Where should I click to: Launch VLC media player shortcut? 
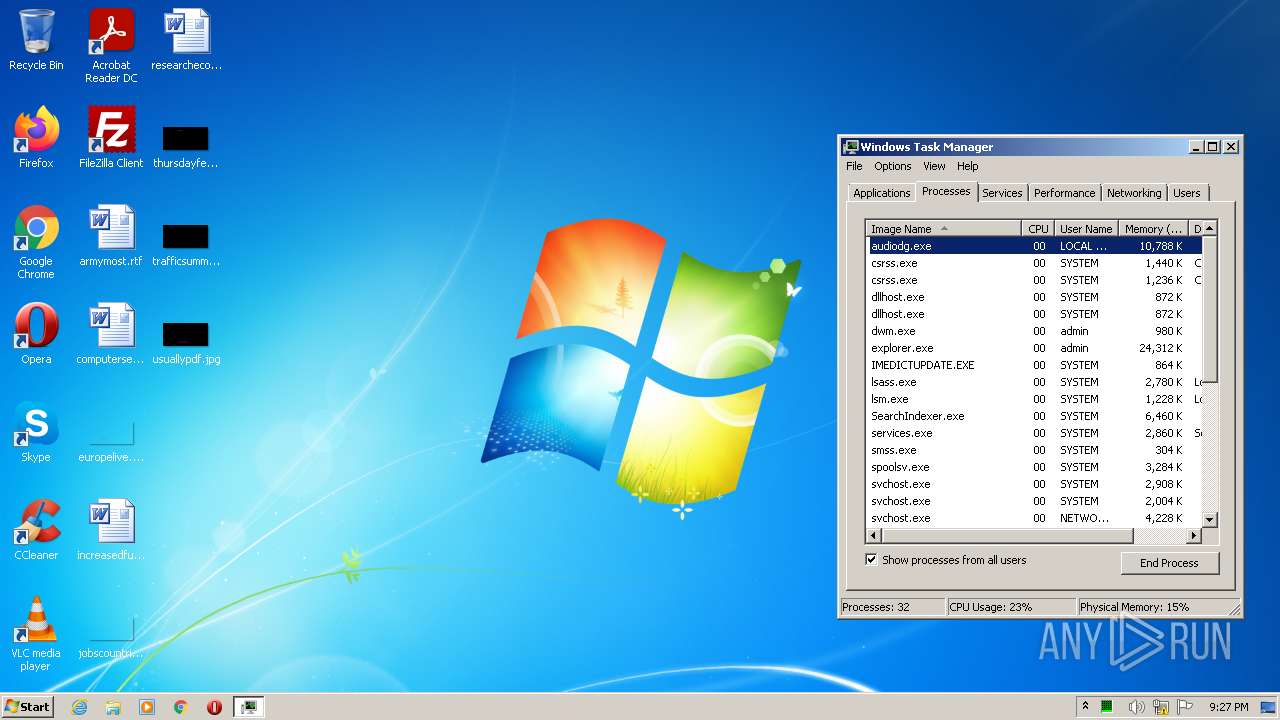[x=36, y=634]
